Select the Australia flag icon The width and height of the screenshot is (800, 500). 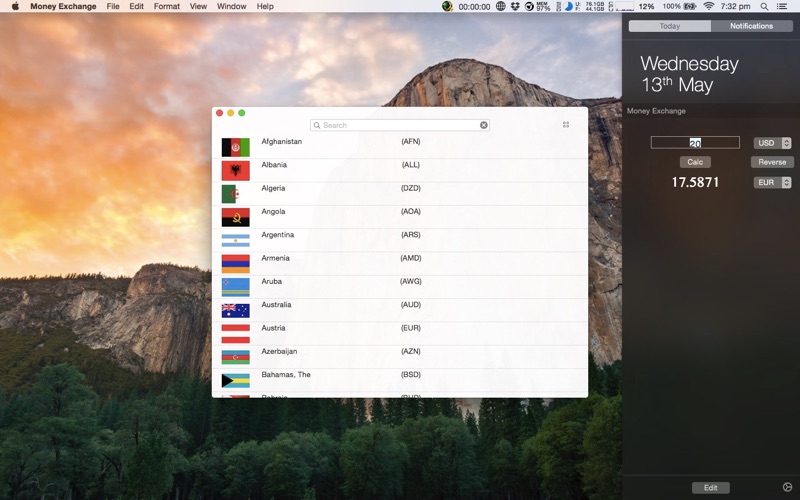click(x=235, y=310)
